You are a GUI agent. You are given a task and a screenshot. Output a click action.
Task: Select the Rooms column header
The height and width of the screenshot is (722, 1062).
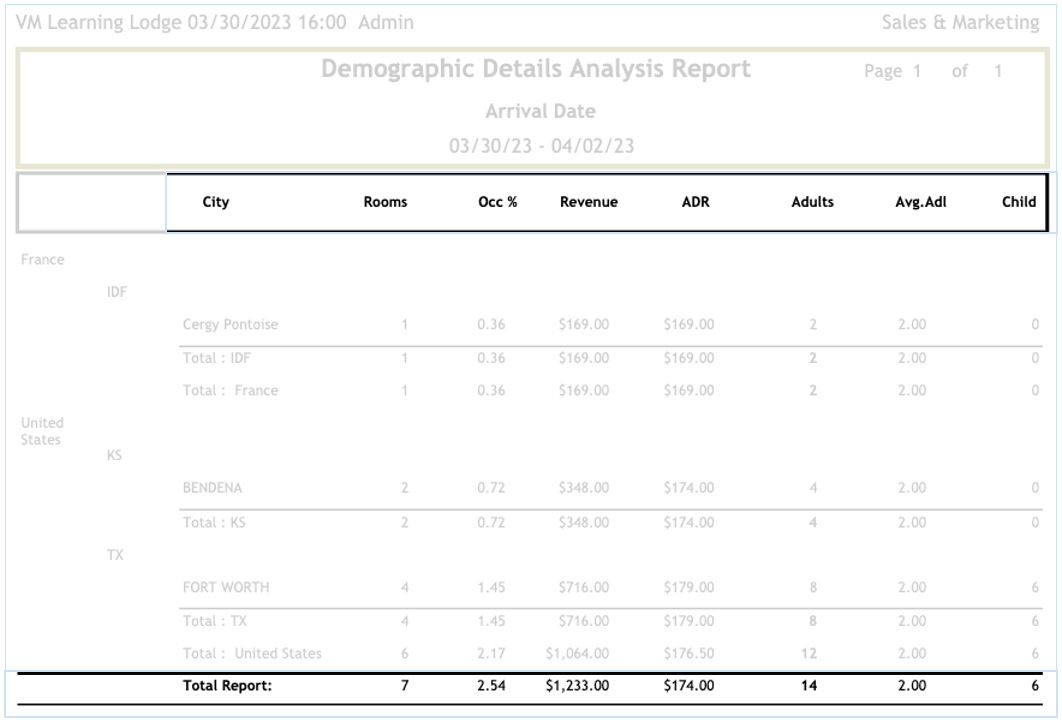click(385, 202)
